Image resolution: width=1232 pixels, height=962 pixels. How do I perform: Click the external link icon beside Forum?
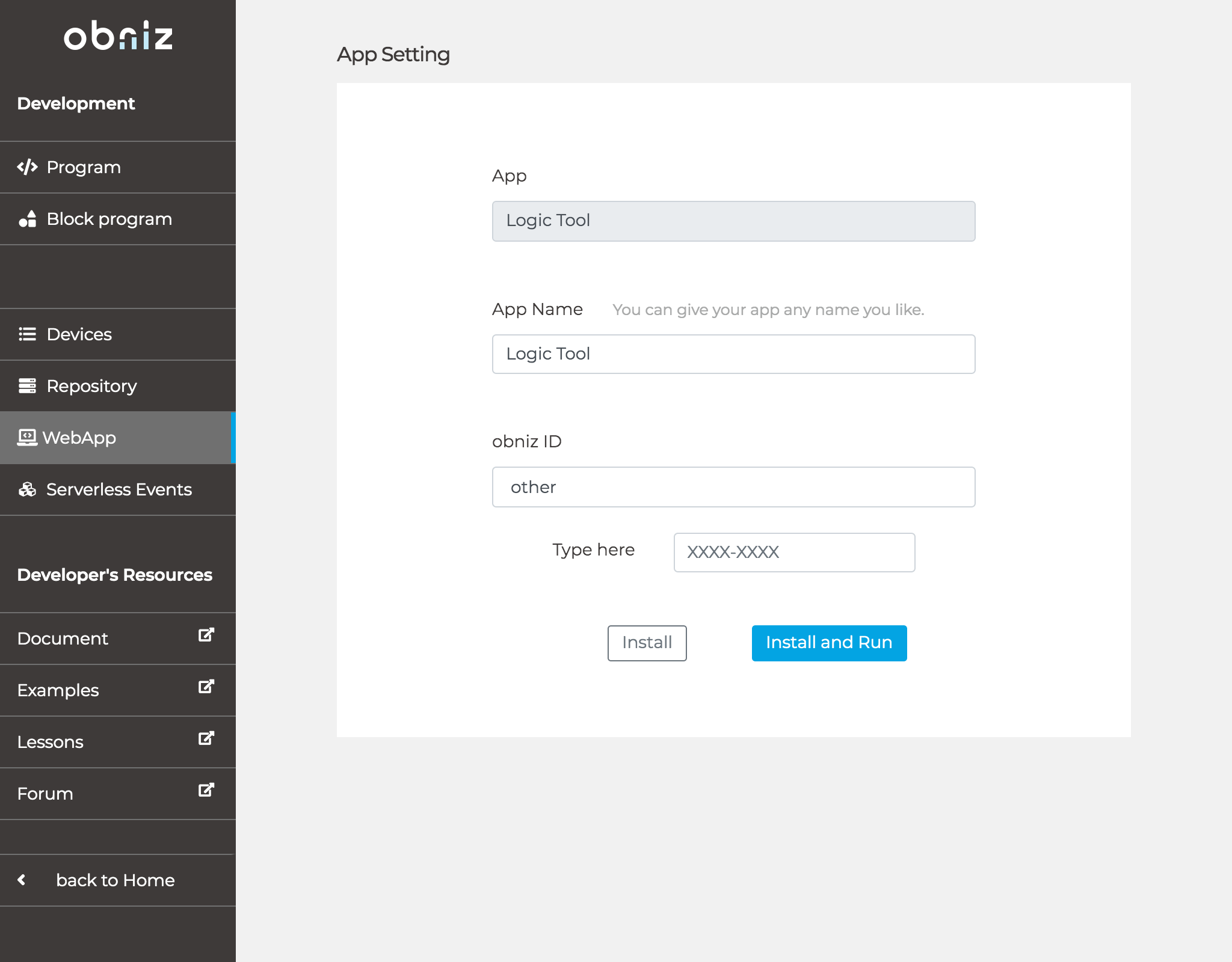point(206,790)
